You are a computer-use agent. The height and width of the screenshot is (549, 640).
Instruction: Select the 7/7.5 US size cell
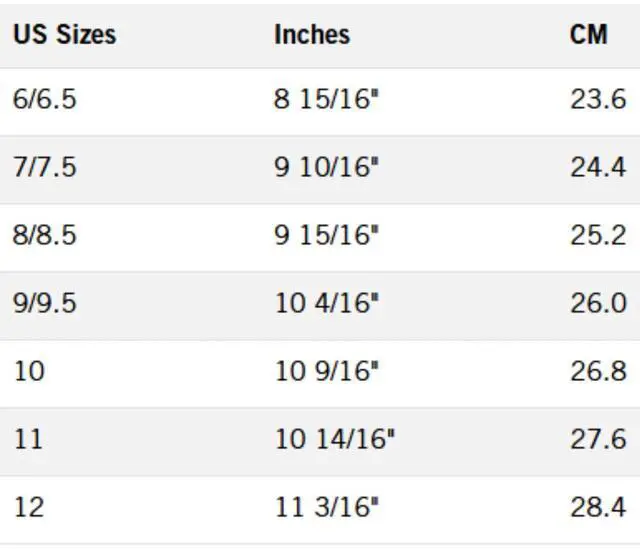[45, 167]
